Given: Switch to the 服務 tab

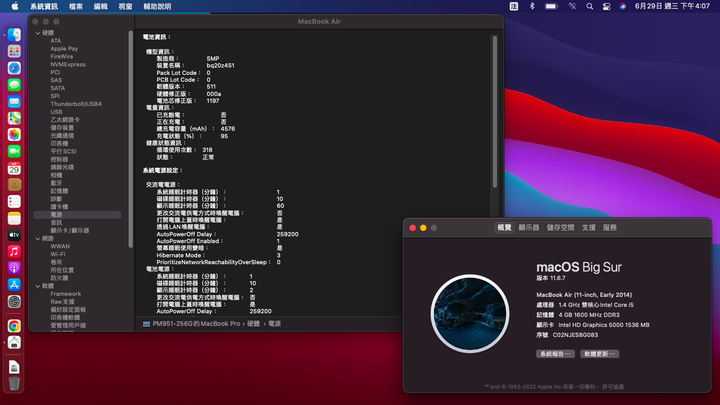Looking at the screenshot, I should coord(610,228).
